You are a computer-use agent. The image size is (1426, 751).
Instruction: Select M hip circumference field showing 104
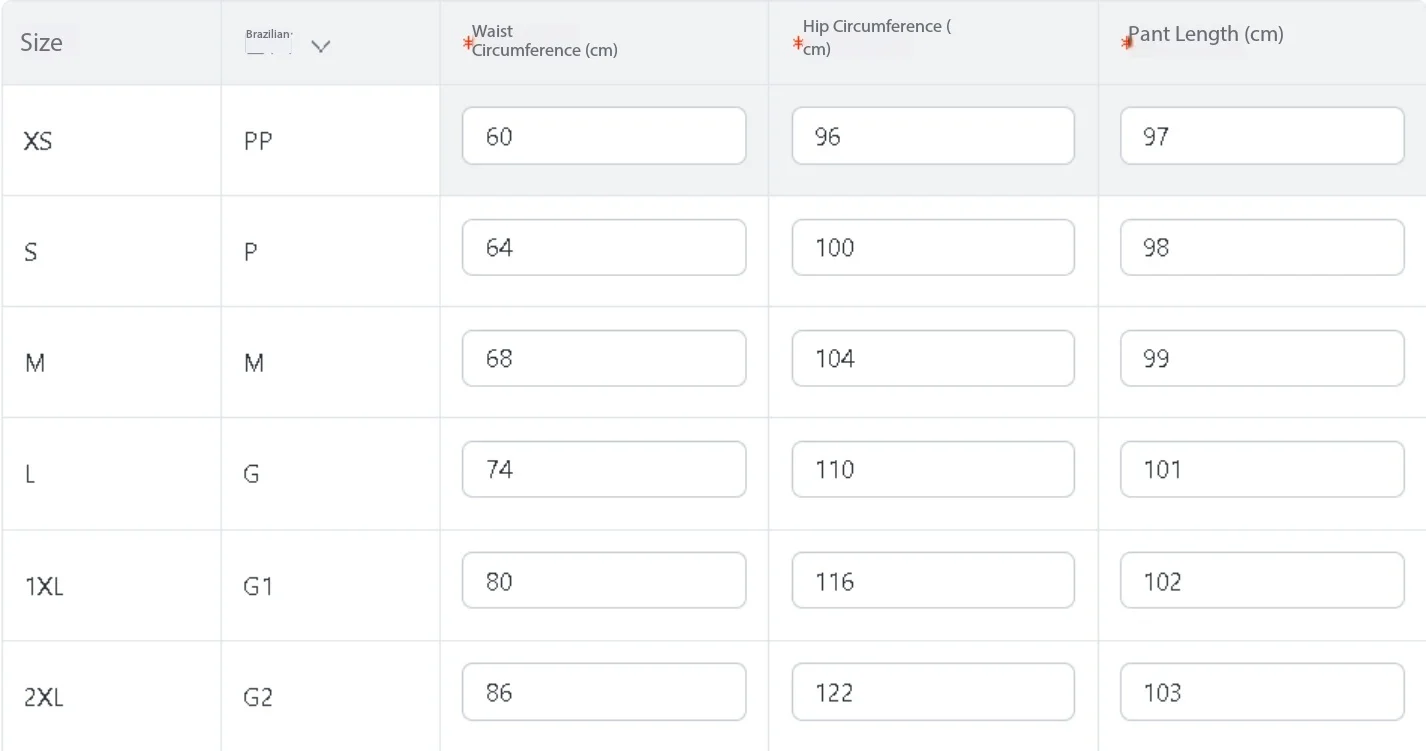[933, 358]
